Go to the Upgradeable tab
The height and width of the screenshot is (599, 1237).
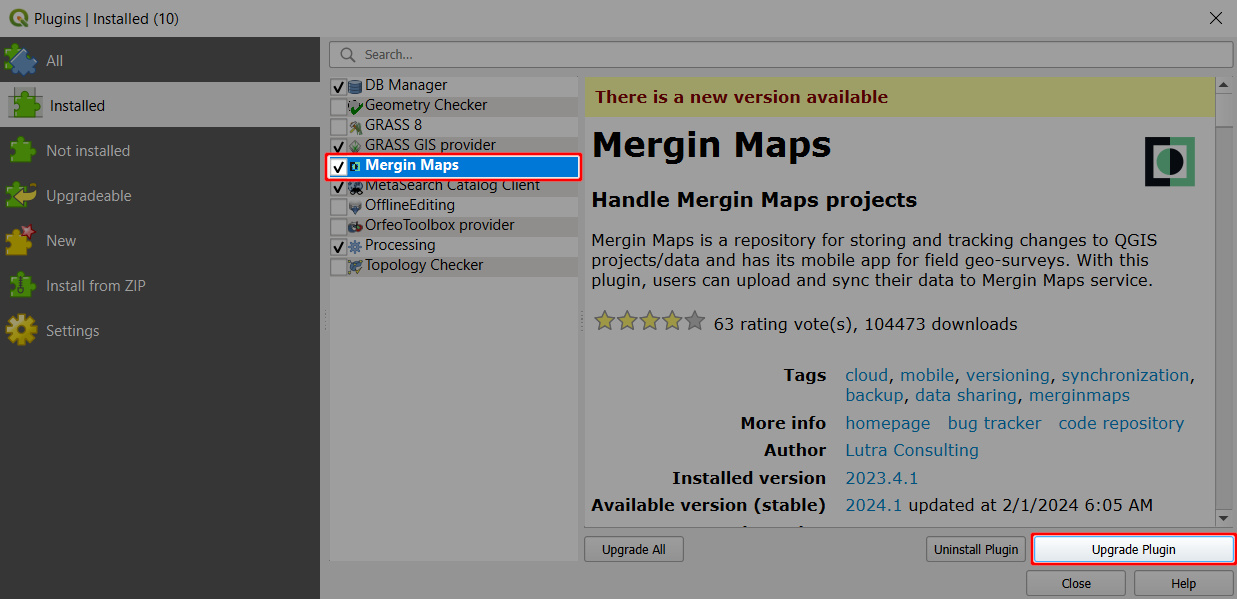[x=160, y=195]
